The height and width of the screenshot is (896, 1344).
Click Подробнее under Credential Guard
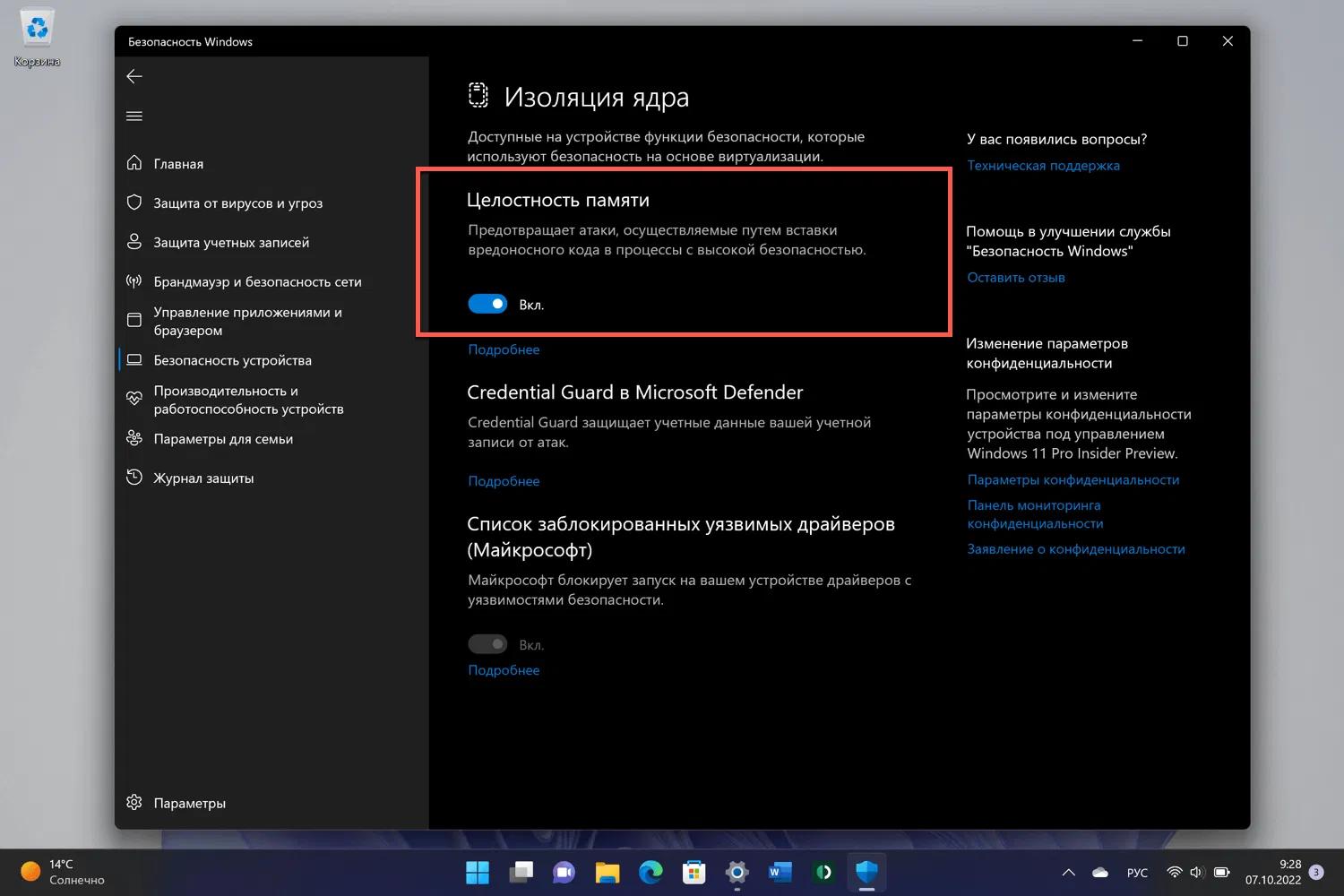tap(504, 481)
